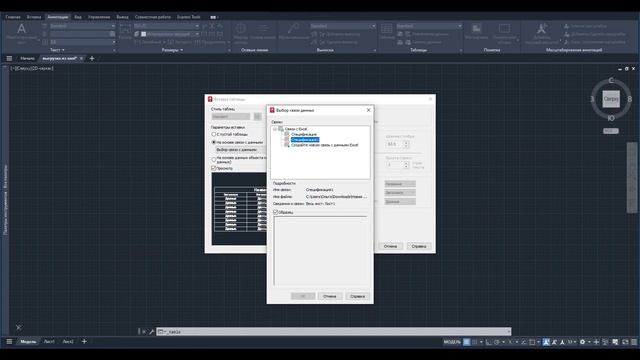
Task: Click the layer color swatch in Размеры panel
Action: tap(144, 34)
